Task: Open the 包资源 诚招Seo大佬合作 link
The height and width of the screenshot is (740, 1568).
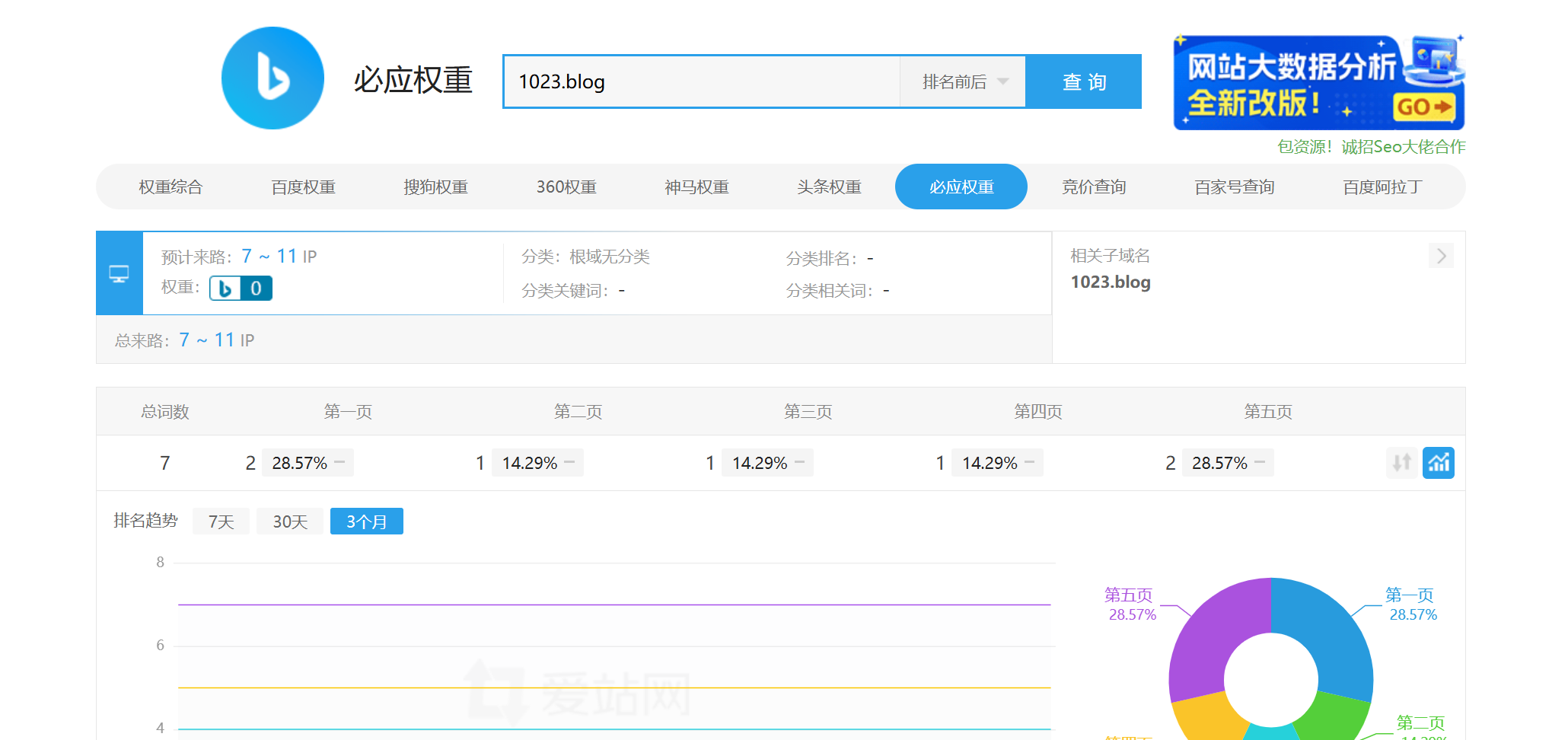Action: tap(1371, 147)
